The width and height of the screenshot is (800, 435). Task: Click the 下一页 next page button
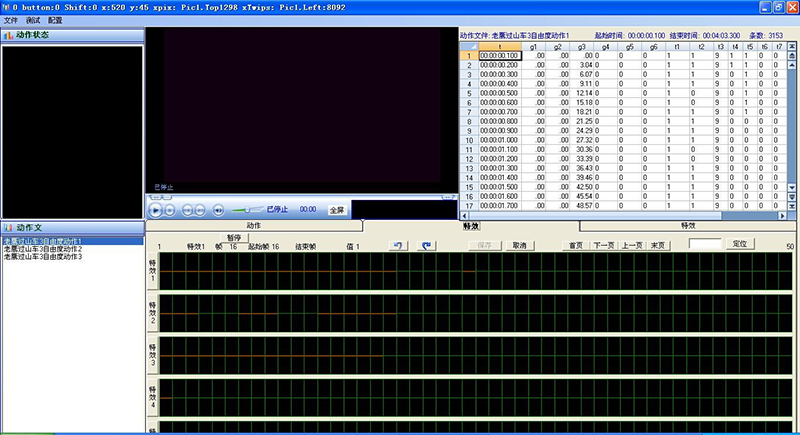[603, 245]
